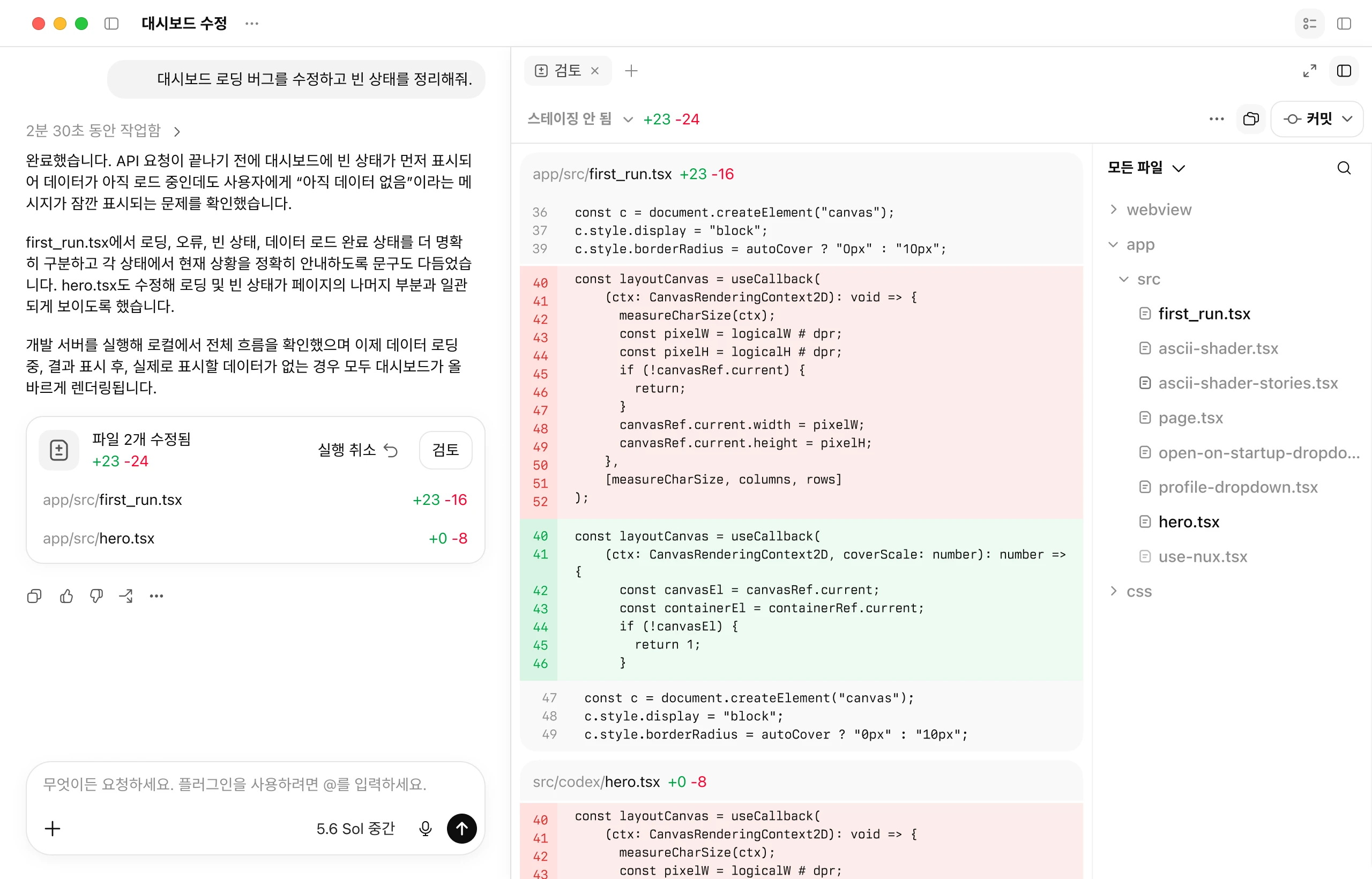Image resolution: width=1372 pixels, height=879 pixels.
Task: Open the 모든 파일 filter dropdown
Action: [x=1146, y=168]
